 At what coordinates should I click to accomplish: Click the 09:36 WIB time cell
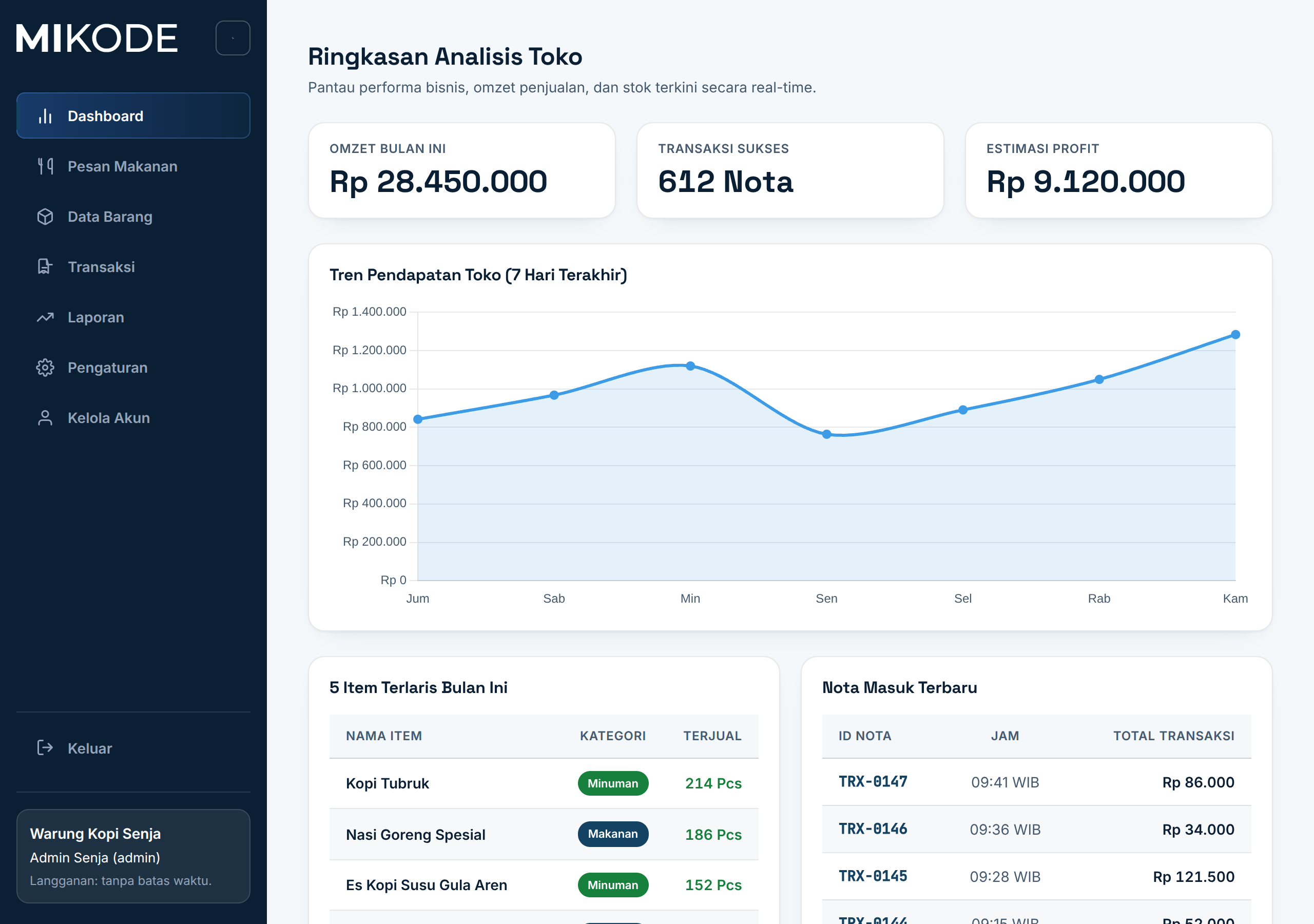click(x=1005, y=830)
